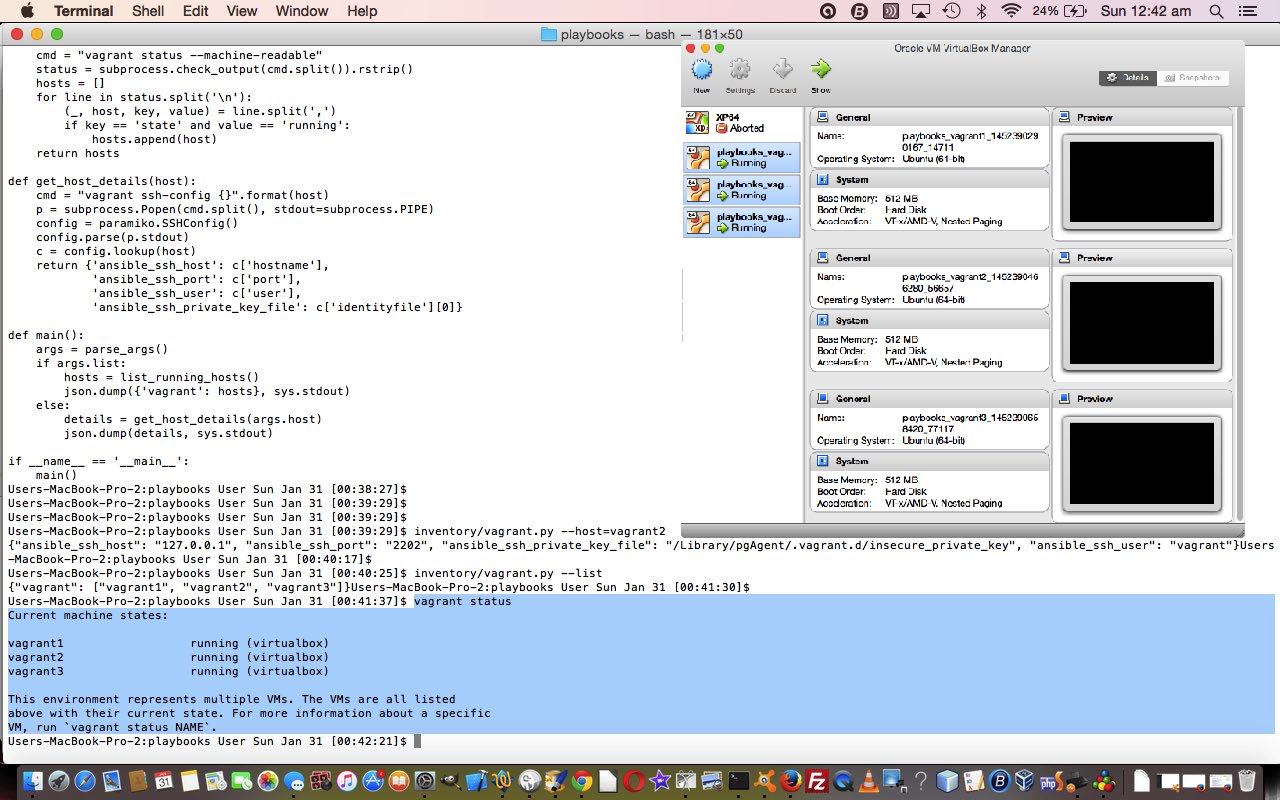The image size is (1280, 800).
Task: Open VLC cone icon in the Dock
Action: click(x=869, y=779)
